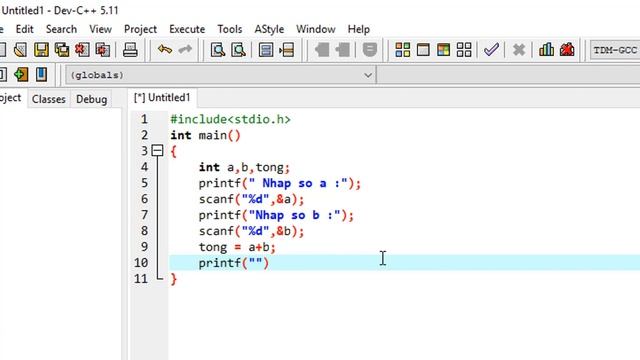
Task: Print the file with the printer icon
Action: [x=130, y=50]
